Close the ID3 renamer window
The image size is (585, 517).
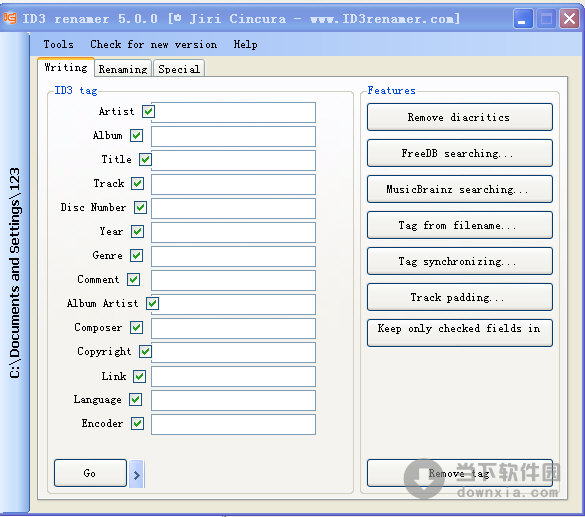(x=569, y=18)
